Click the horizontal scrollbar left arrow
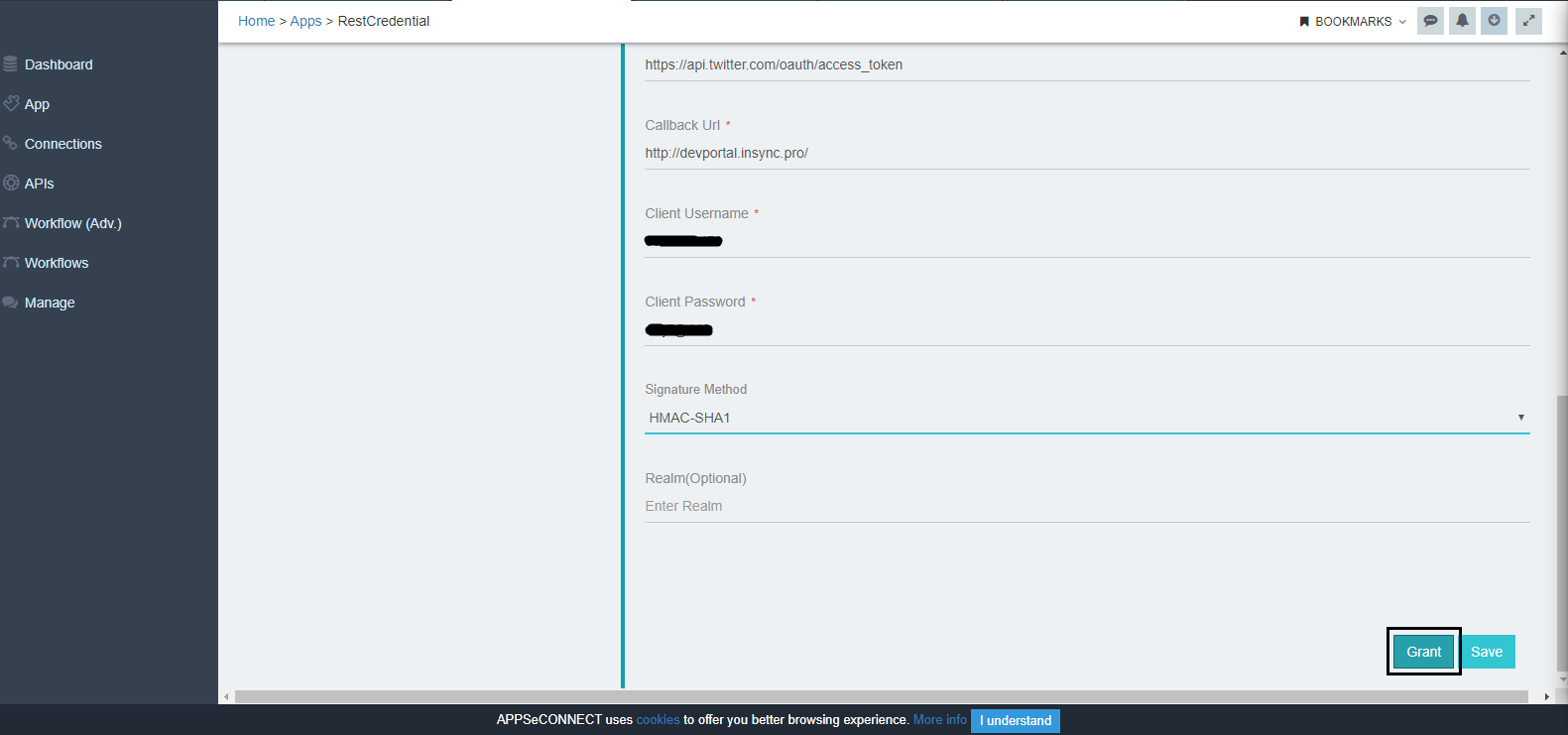 [x=226, y=697]
